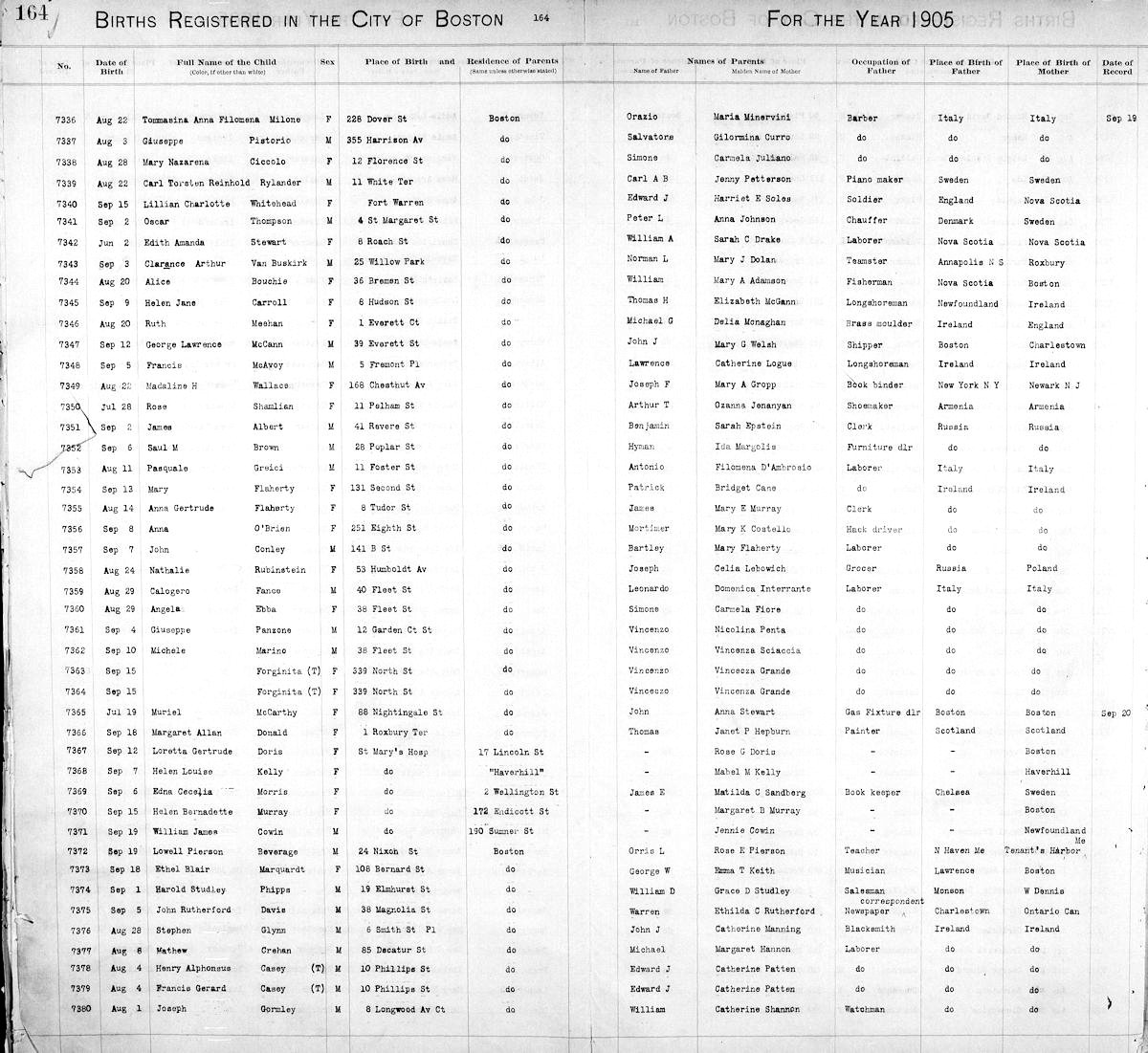
Task: Select mother's name 'Maria Minervini'
Action: [x=752, y=119]
